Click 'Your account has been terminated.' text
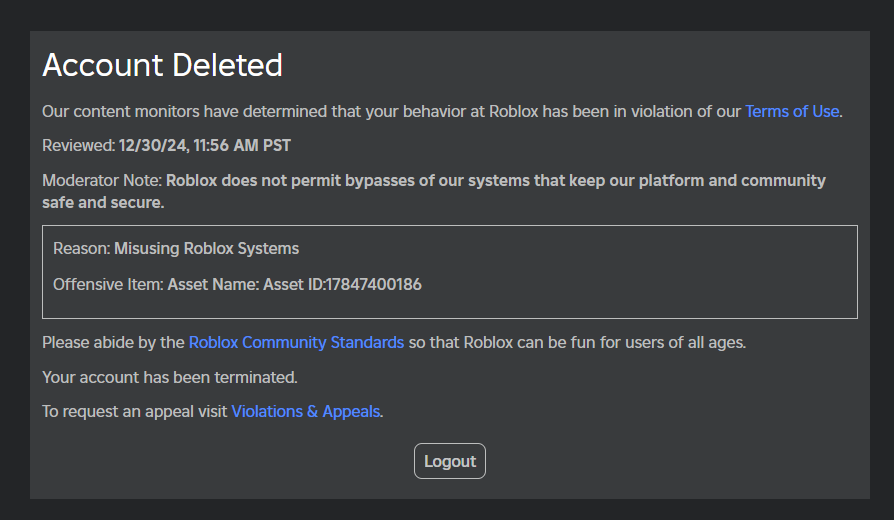 (x=170, y=377)
